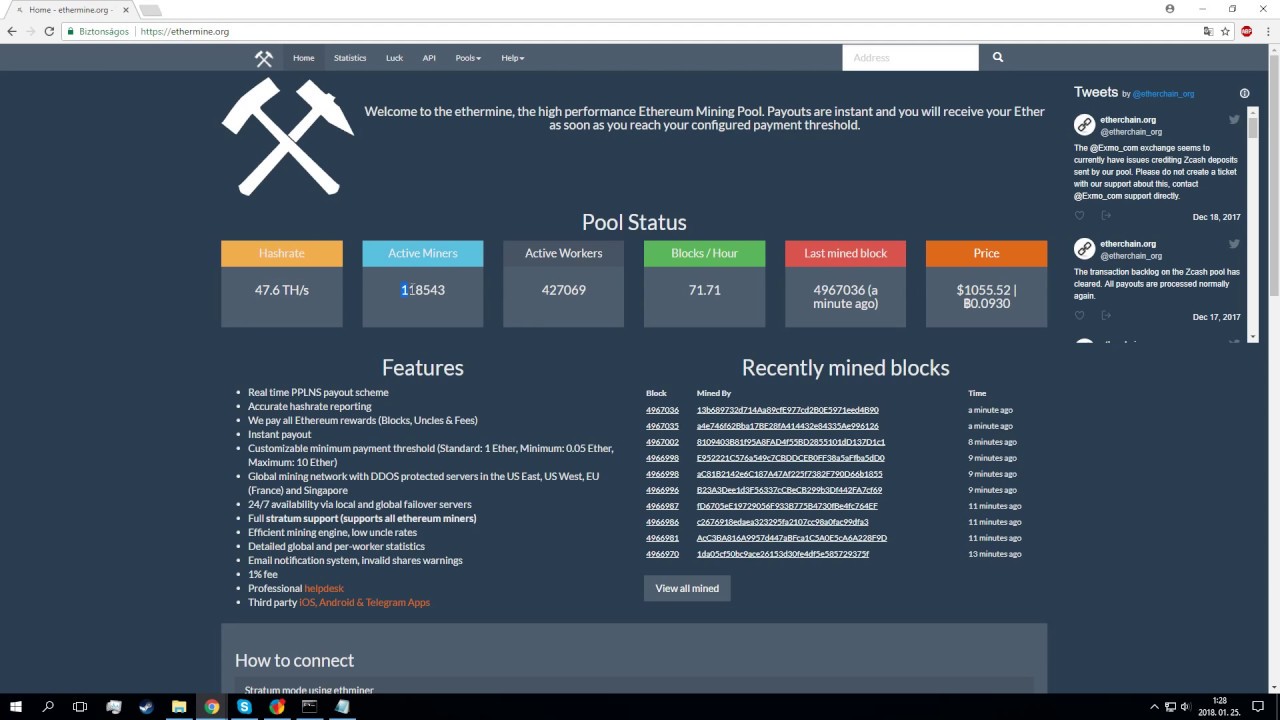
Task: Open miner address a4e746f62Bba17BE28fA414432e84335Ae996126
Action: (x=788, y=426)
